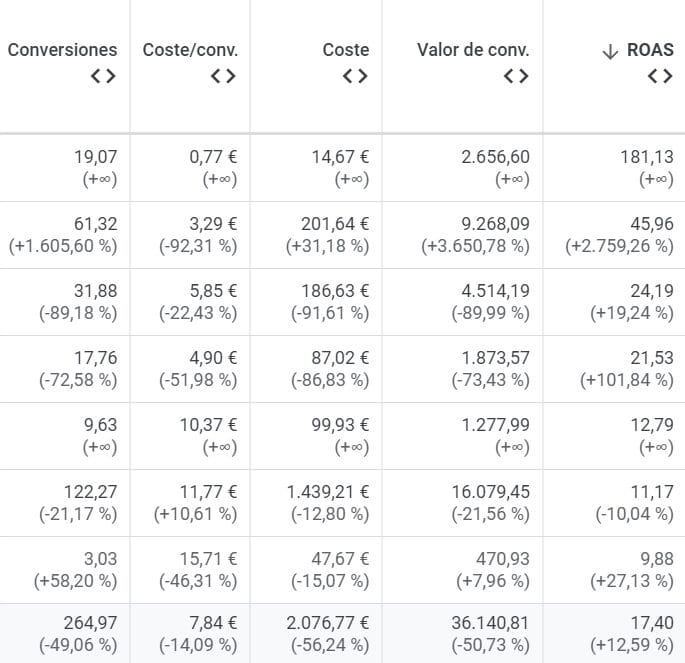This screenshot has height=663, width=685.
Task: Toggle the expand arrows under Valor de conv.
Action: pyautogui.click(x=515, y=76)
